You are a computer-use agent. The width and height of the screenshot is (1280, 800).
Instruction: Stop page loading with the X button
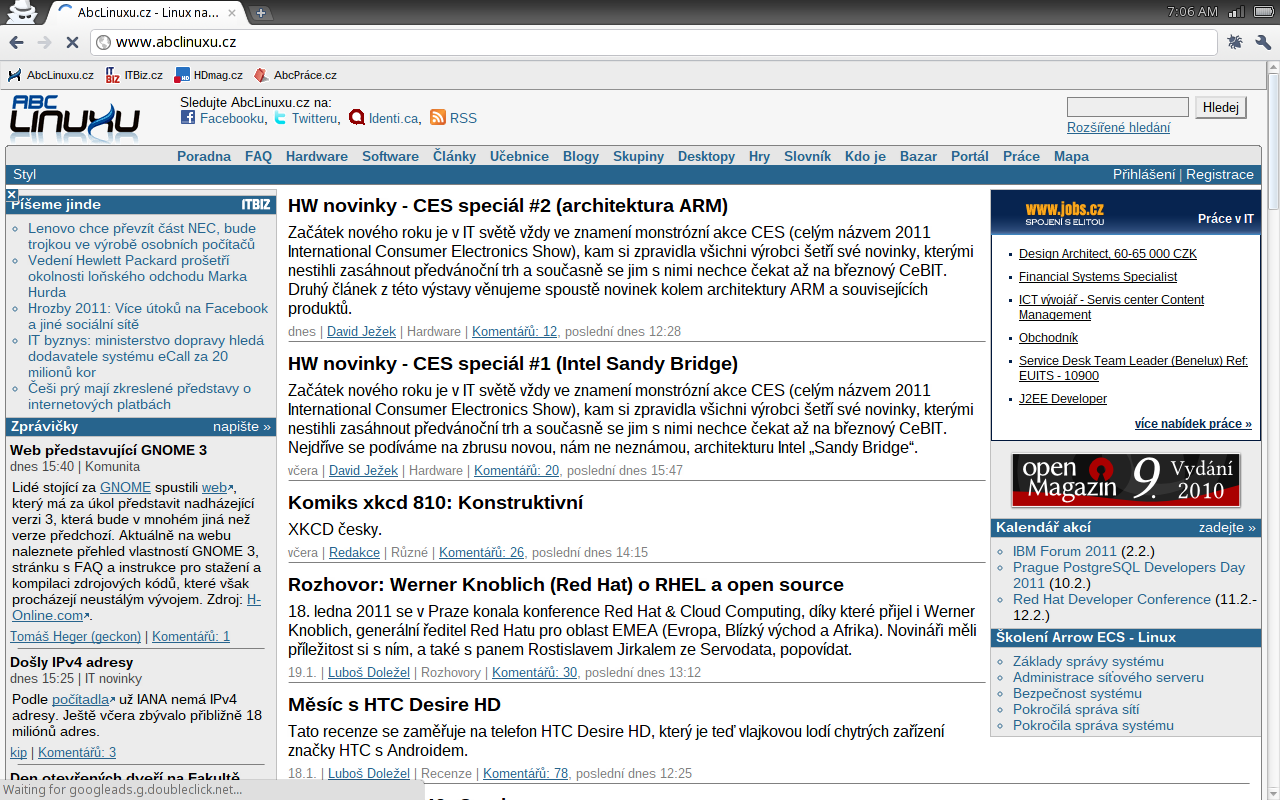point(72,42)
